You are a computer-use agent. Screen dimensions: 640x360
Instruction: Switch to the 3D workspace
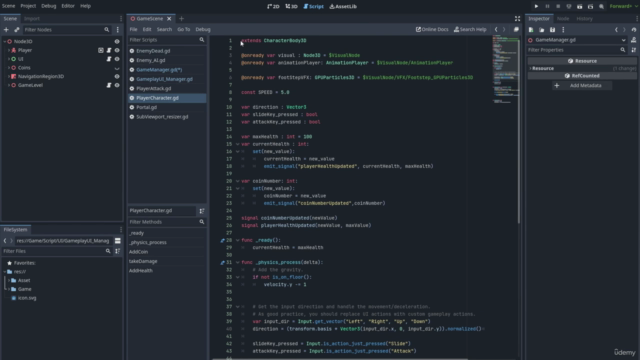click(291, 7)
